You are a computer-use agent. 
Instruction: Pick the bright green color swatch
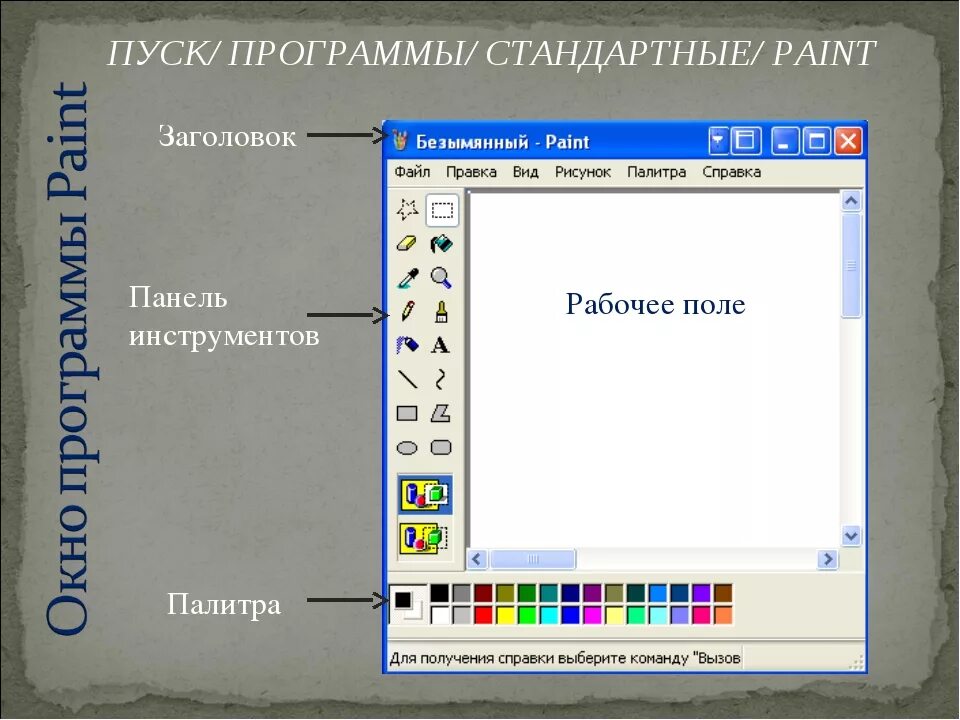point(527,615)
